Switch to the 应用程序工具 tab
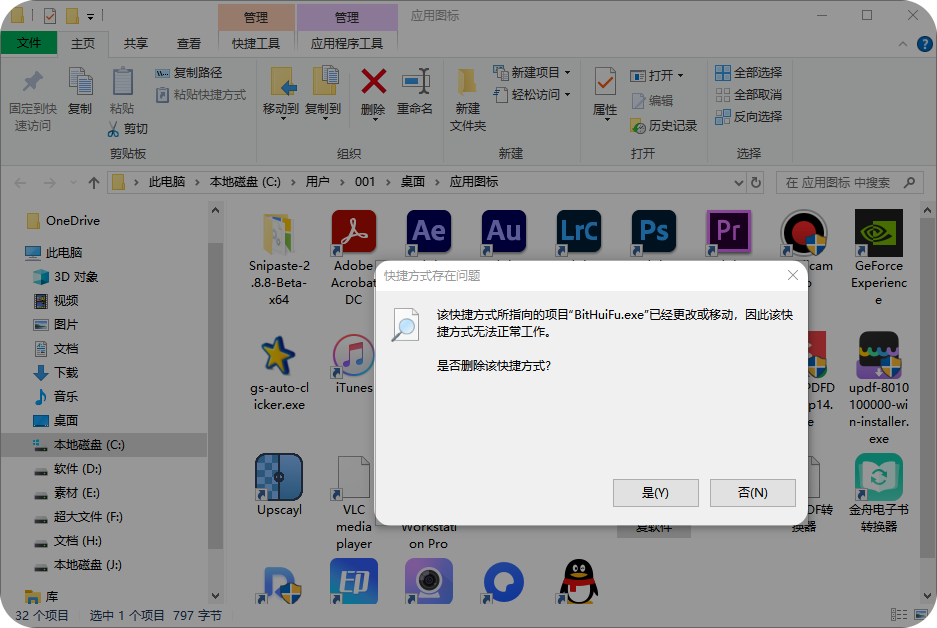Image resolution: width=937 pixels, height=628 pixels. (x=347, y=44)
